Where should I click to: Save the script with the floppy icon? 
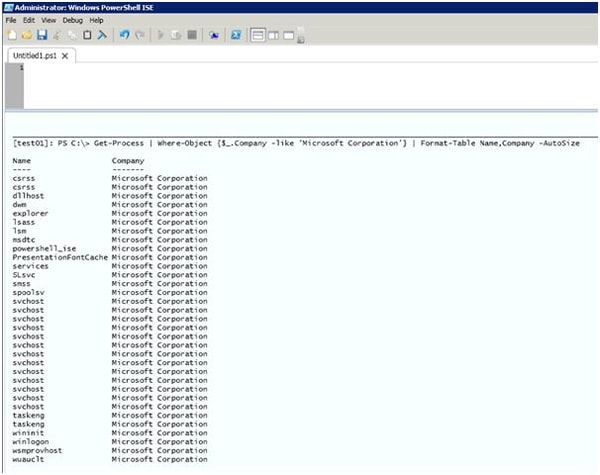(x=42, y=35)
